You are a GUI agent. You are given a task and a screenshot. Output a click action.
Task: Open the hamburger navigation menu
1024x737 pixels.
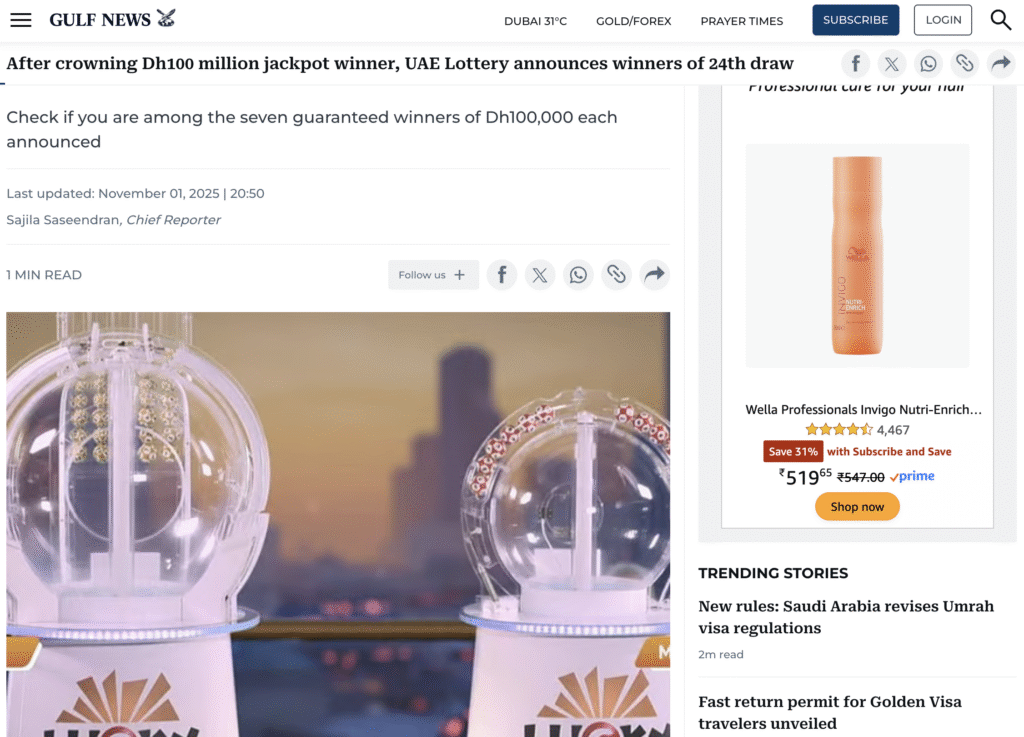coord(21,20)
